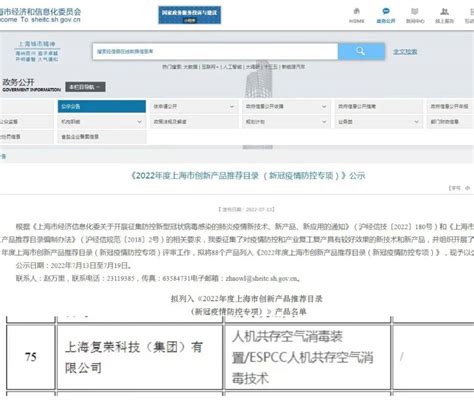The height and width of the screenshot is (417, 474).
Task: Open the 全文检索 link
Action: coord(405,52)
